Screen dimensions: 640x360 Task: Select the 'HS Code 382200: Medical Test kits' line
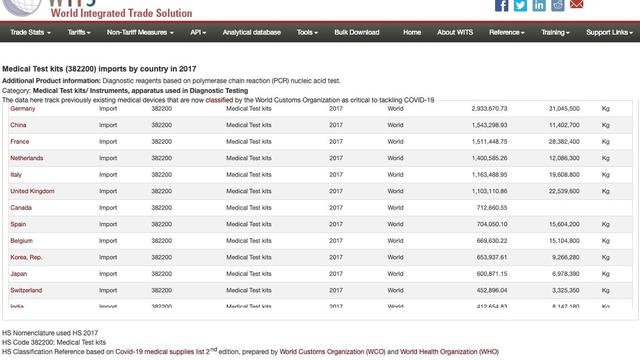(54, 342)
